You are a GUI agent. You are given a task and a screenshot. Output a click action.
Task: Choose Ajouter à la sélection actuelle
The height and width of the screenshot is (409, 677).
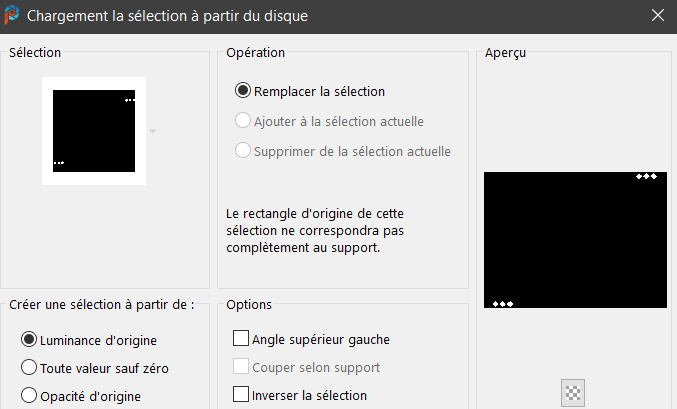tap(242, 121)
